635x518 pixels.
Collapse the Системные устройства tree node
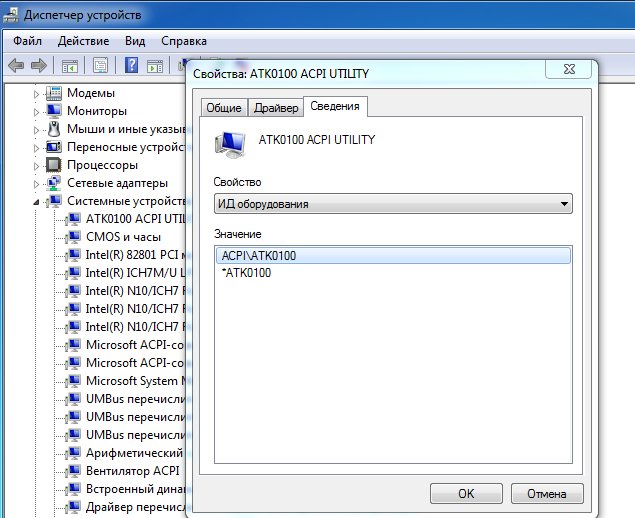click(38, 202)
